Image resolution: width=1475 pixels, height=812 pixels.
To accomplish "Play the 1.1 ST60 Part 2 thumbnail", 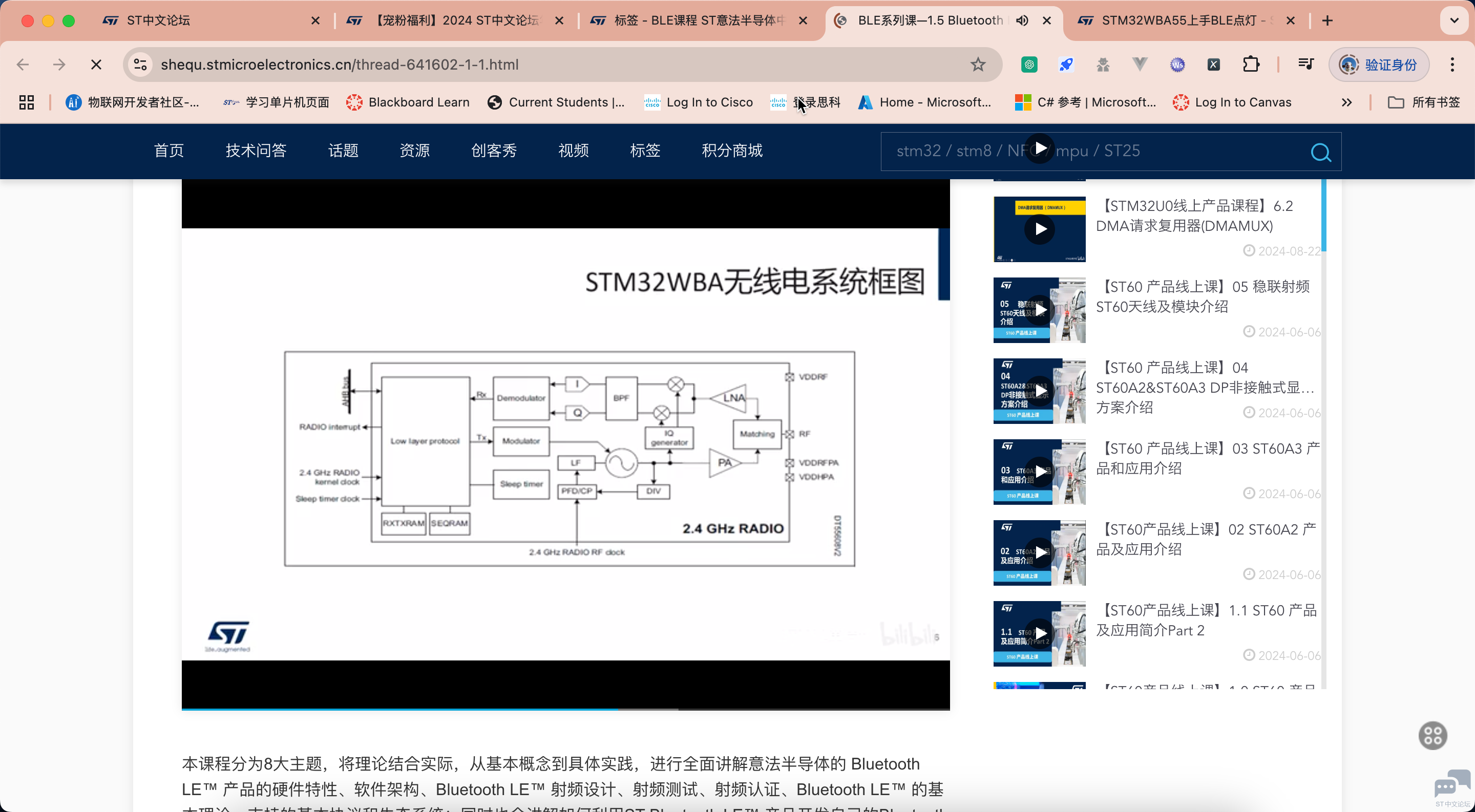I will [x=1039, y=633].
